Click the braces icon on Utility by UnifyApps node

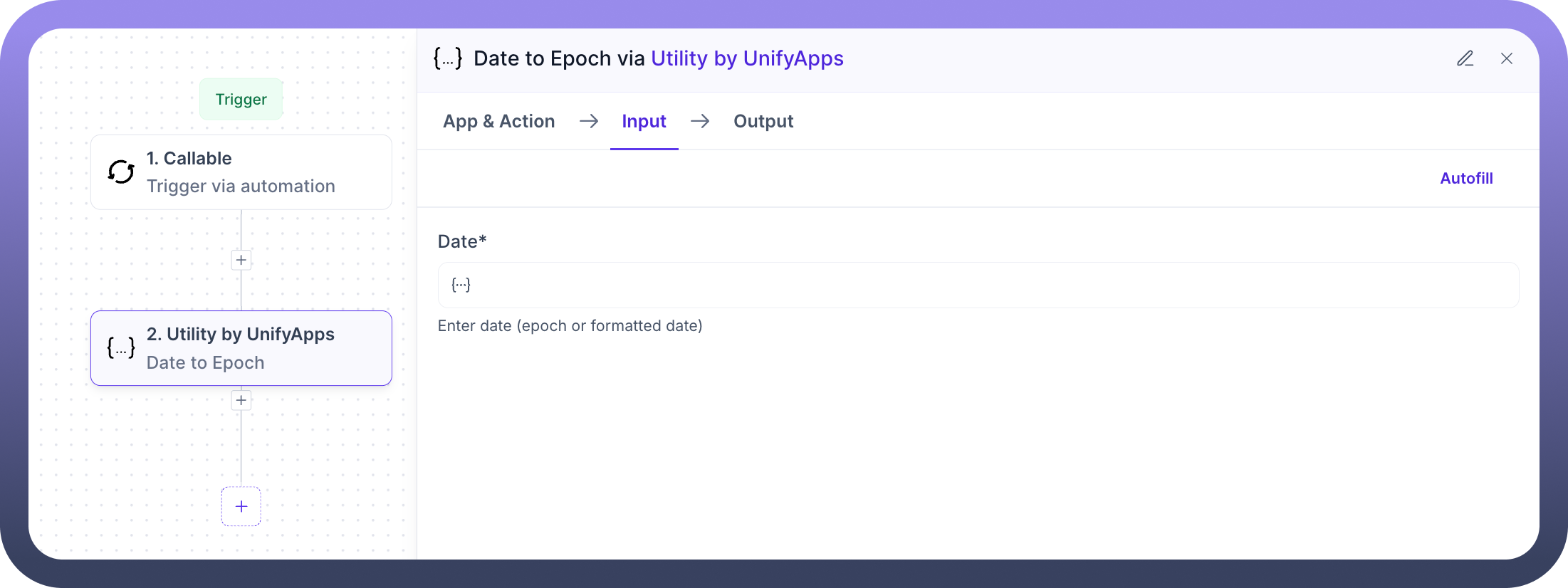pyautogui.click(x=121, y=348)
